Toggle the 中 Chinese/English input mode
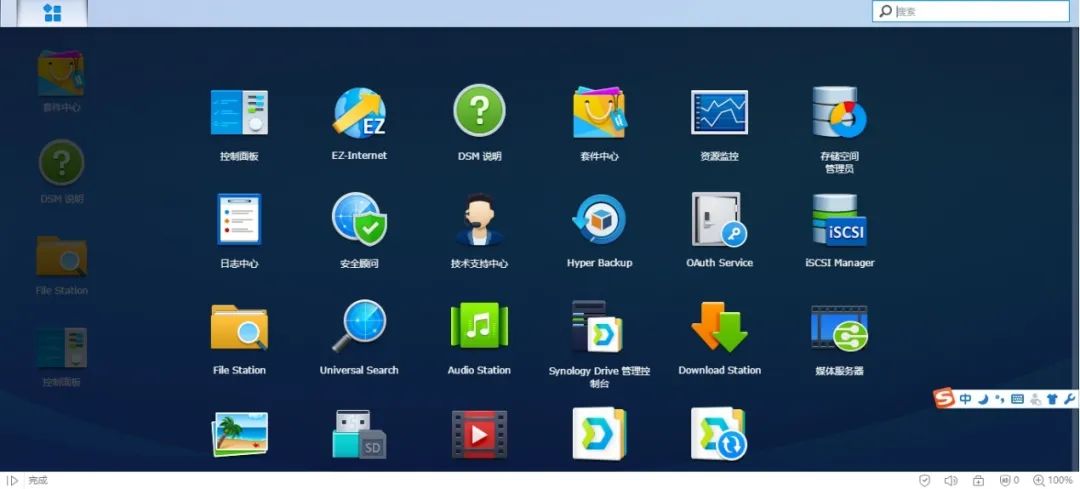Screen dimensions: 1080x489 point(966,399)
